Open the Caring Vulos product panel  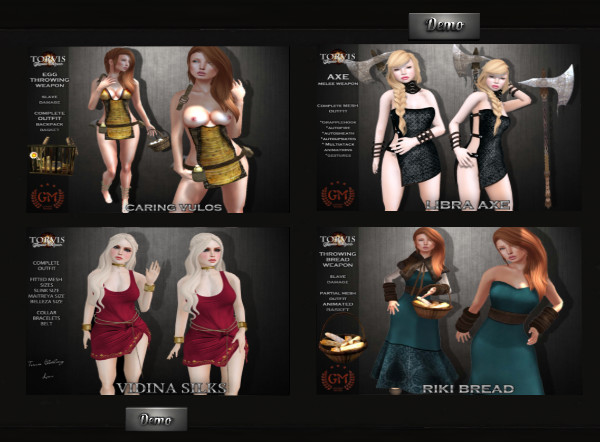click(158, 129)
